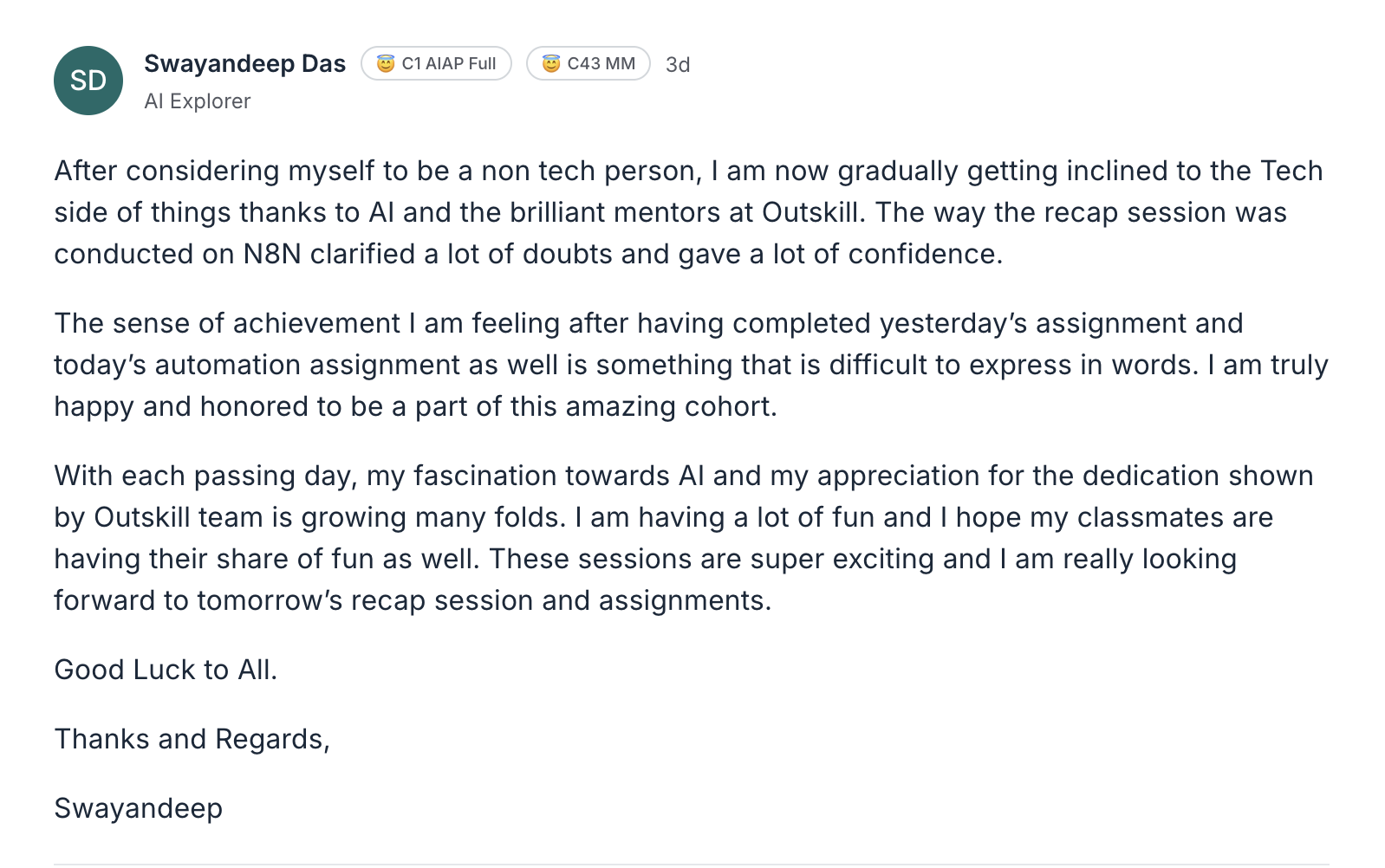Screen dimensions: 1385x868
Task: Select the C43 MM badge
Action: (x=588, y=64)
